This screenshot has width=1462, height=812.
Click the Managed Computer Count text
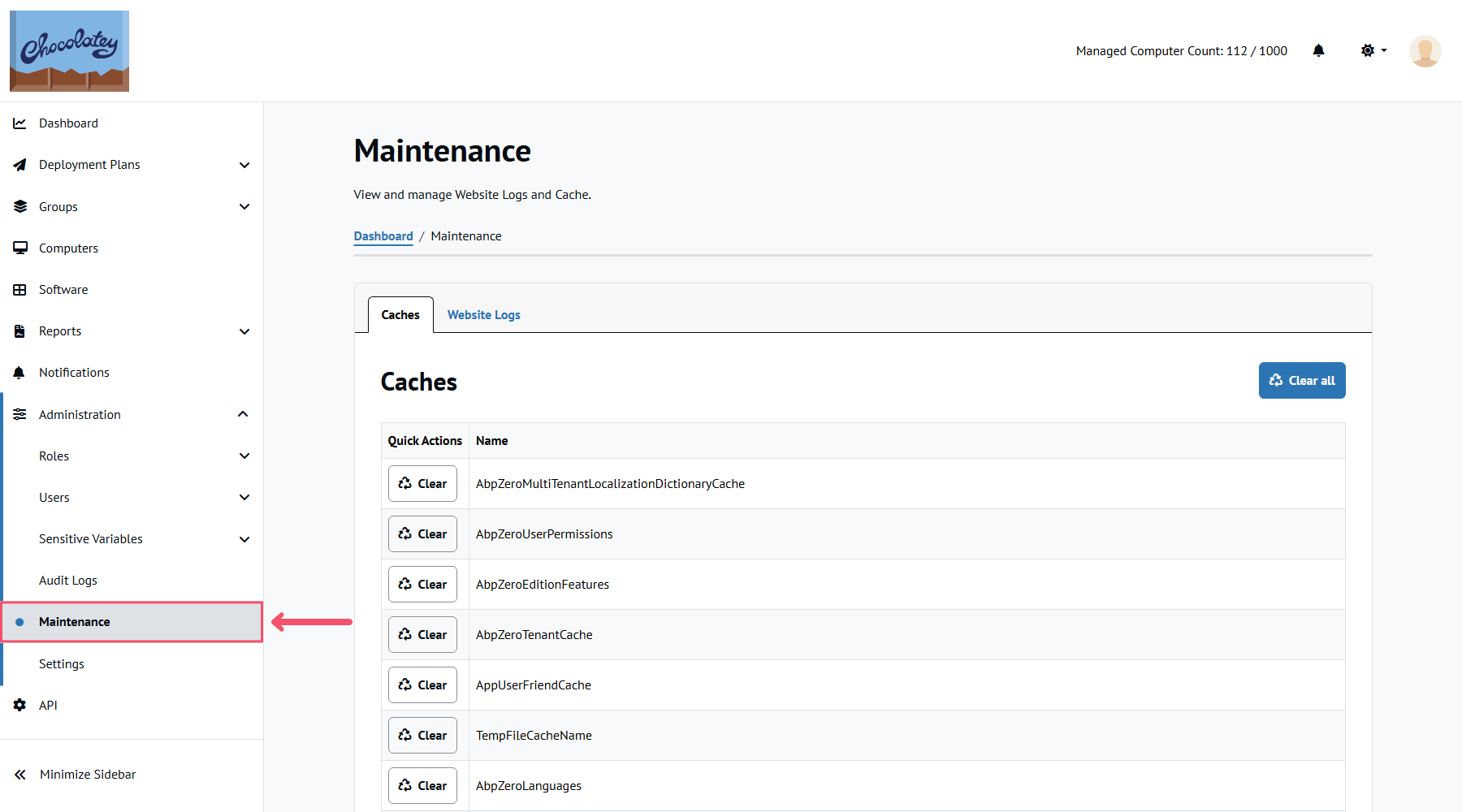[x=1181, y=50]
